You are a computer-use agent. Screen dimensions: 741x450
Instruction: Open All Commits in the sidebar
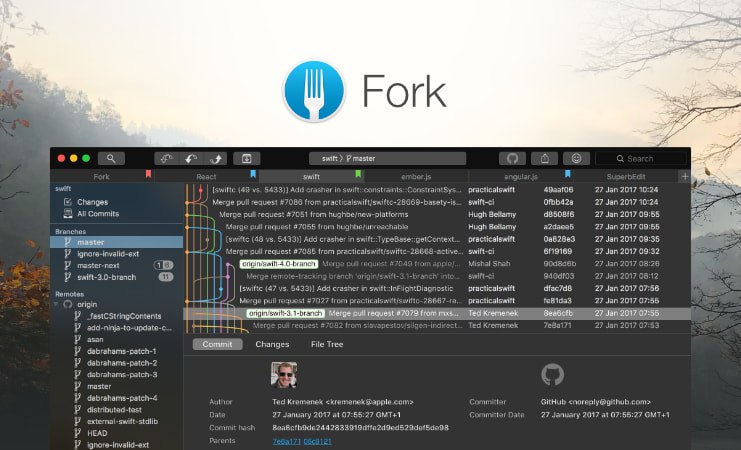pyautogui.click(x=98, y=214)
